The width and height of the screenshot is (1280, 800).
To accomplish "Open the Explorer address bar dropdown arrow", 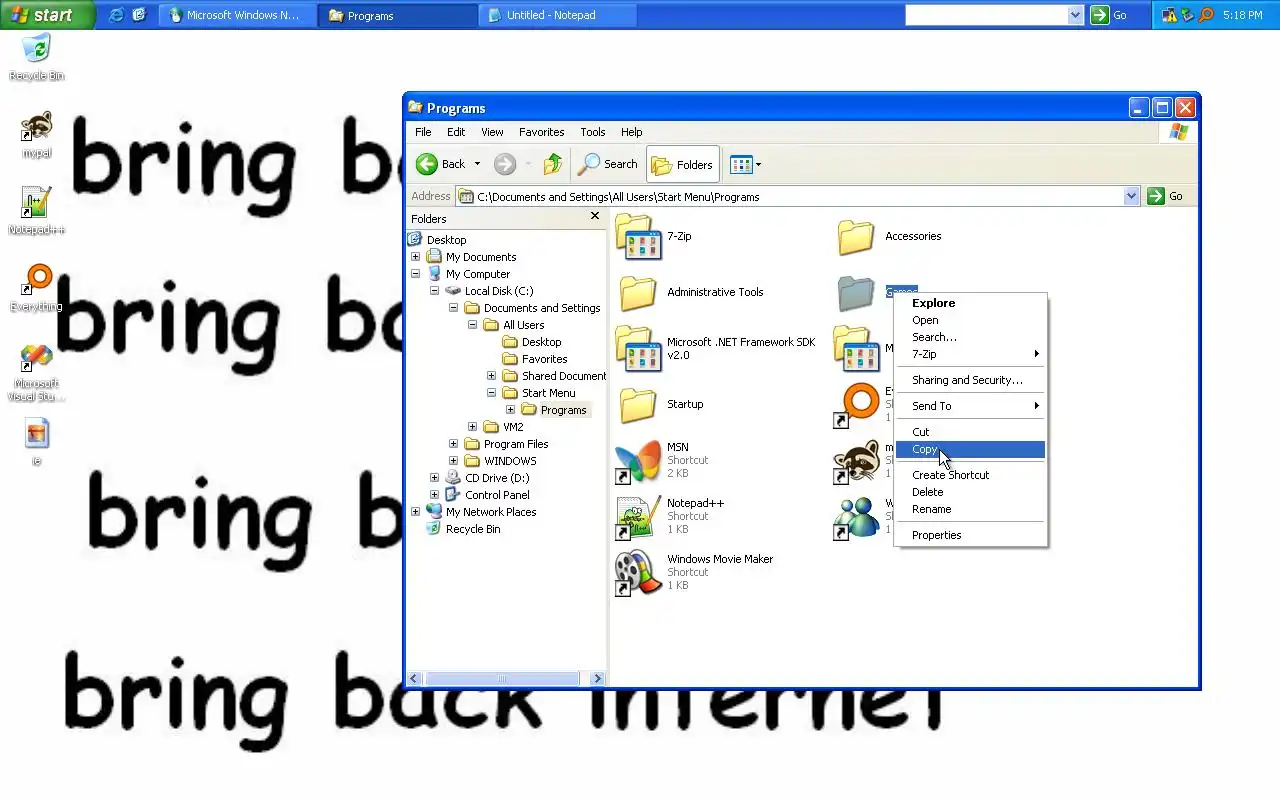I will point(1131,196).
